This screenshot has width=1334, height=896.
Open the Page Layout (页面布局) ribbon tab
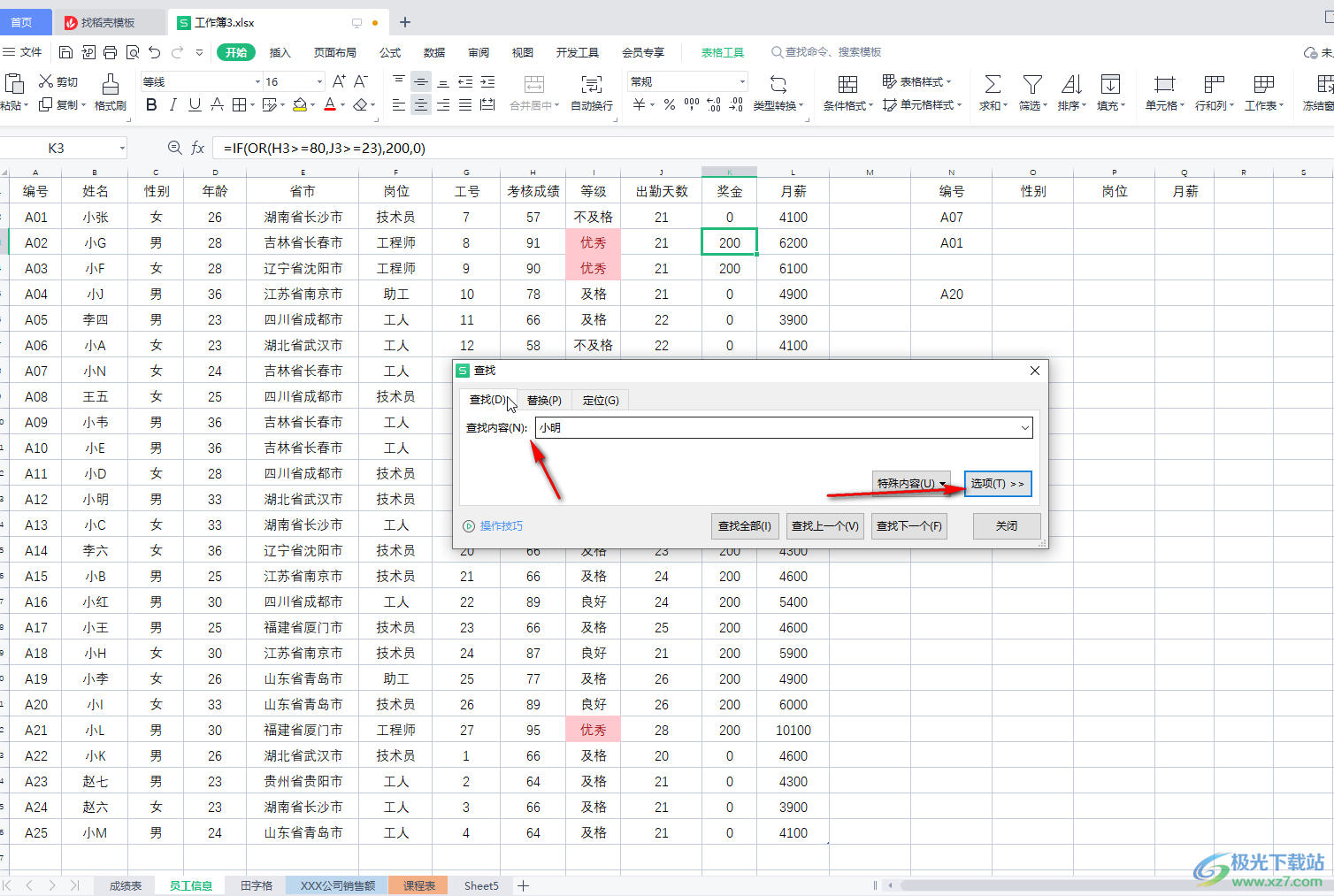tap(335, 52)
